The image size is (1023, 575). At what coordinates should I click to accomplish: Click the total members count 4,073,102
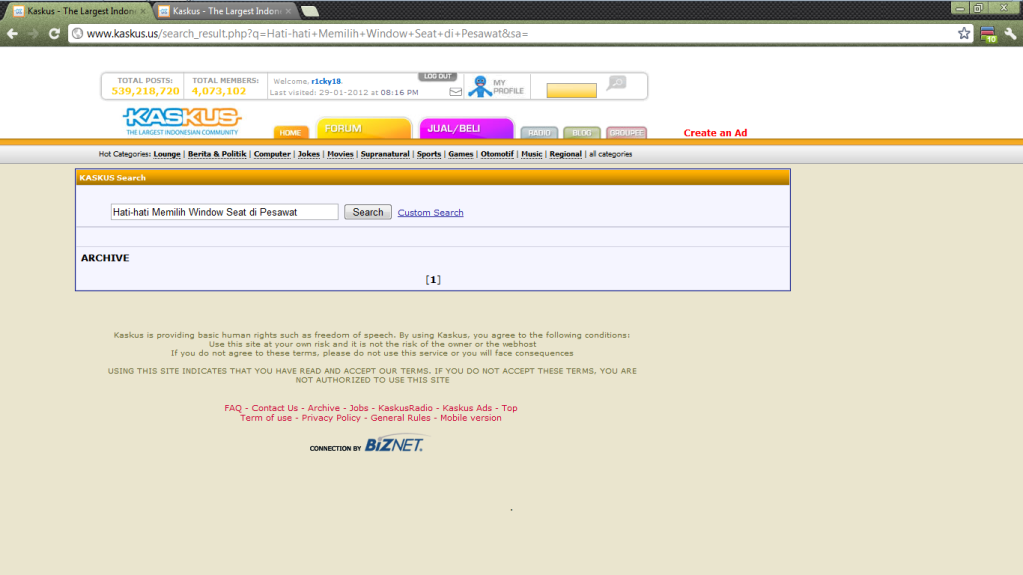pos(219,91)
